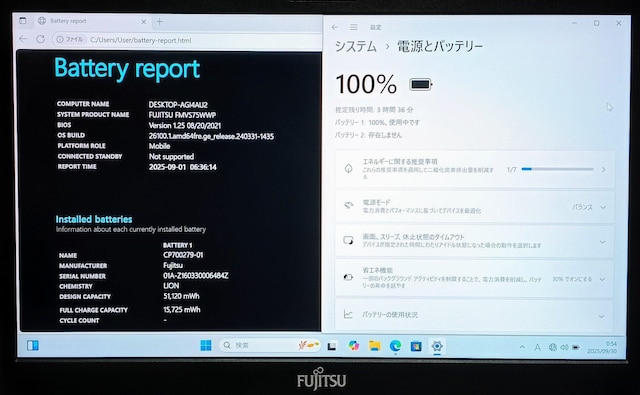Toggle the IME input mode A indicator
The width and height of the screenshot is (640, 395).
538,347
